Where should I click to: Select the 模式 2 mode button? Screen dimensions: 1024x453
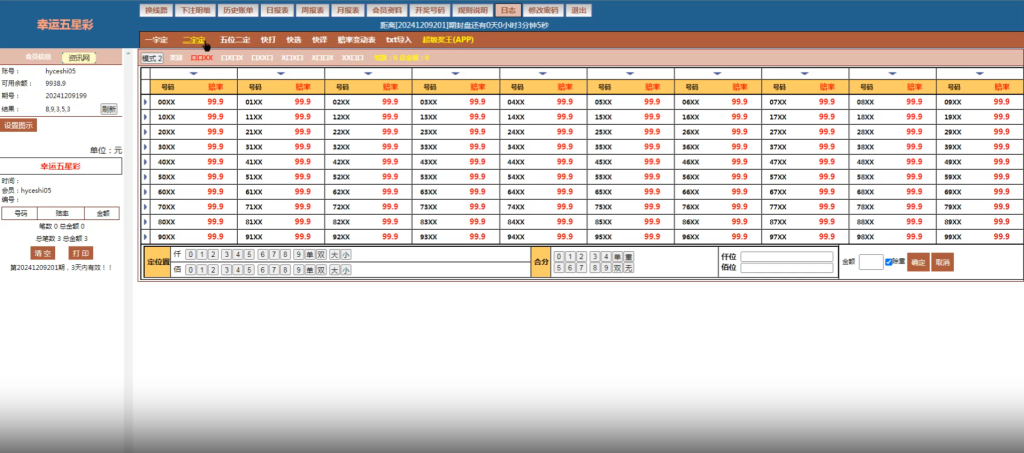[152, 58]
